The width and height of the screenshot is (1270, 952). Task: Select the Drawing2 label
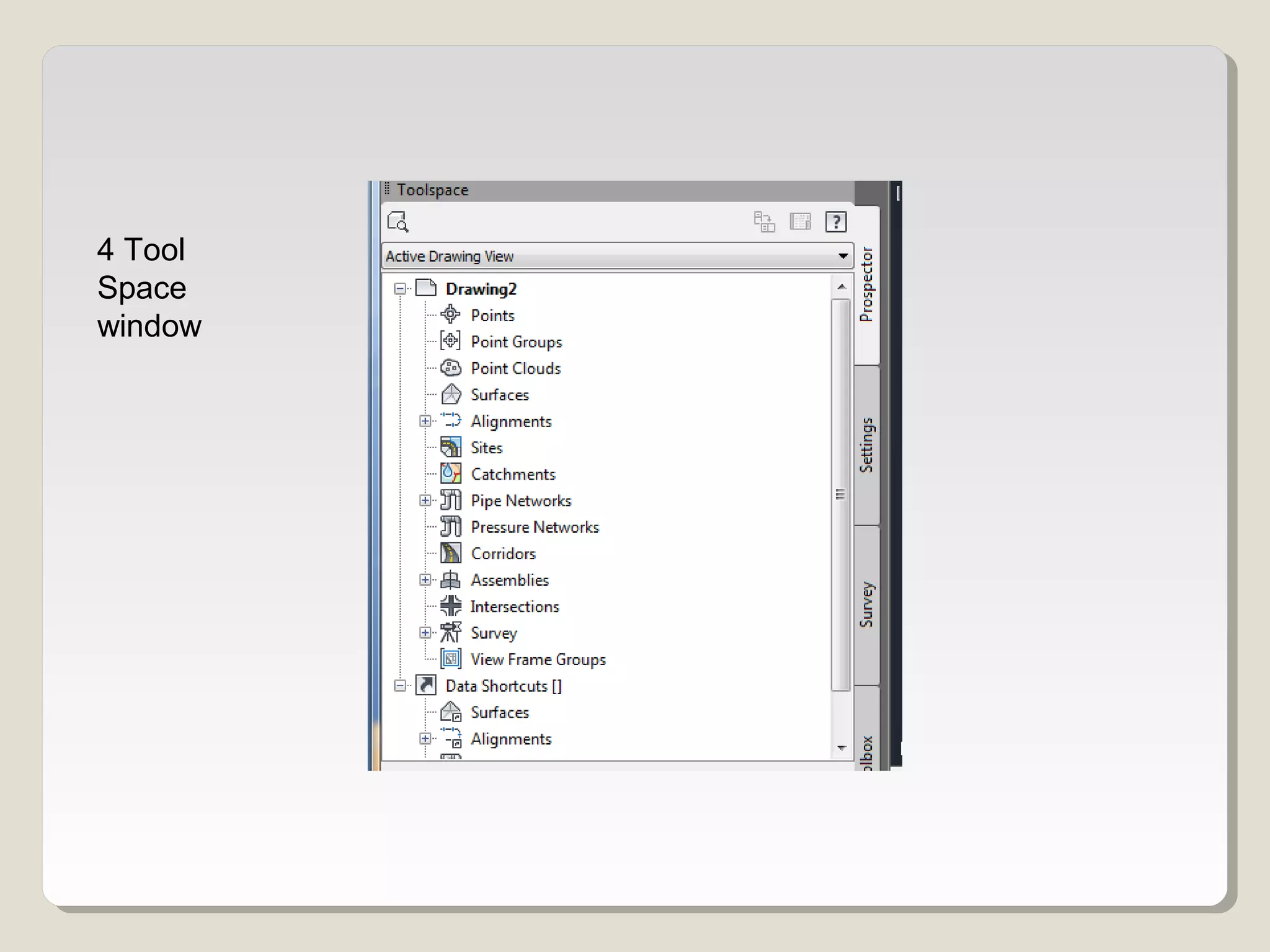(481, 289)
